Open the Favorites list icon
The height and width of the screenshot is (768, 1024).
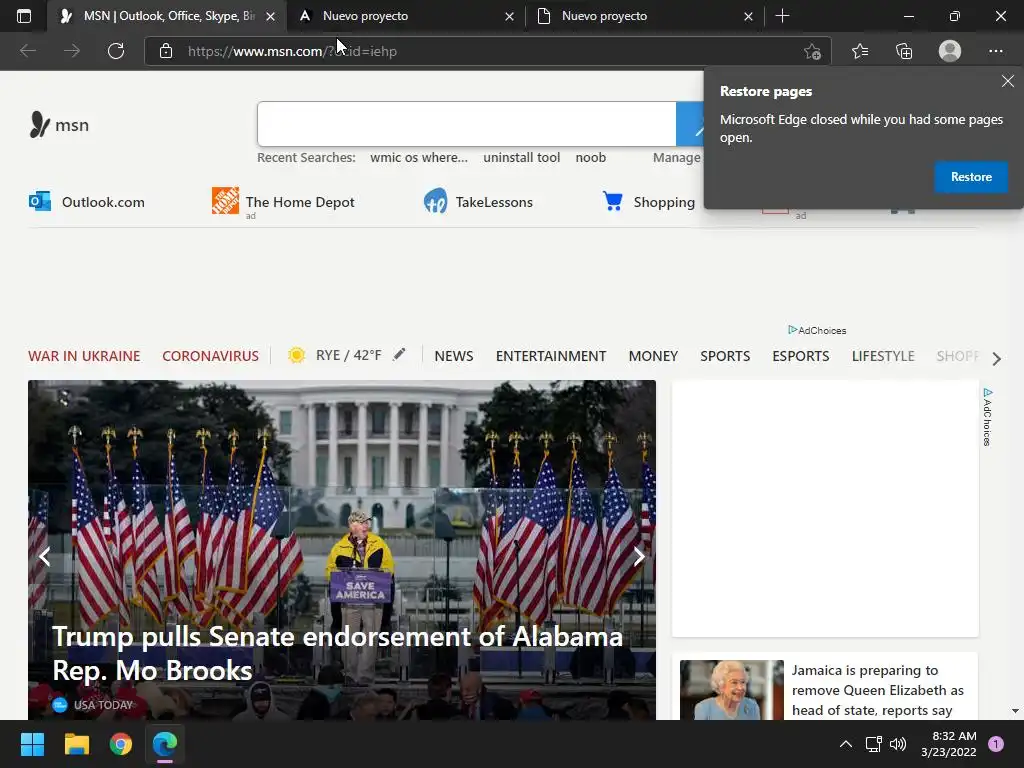[860, 51]
